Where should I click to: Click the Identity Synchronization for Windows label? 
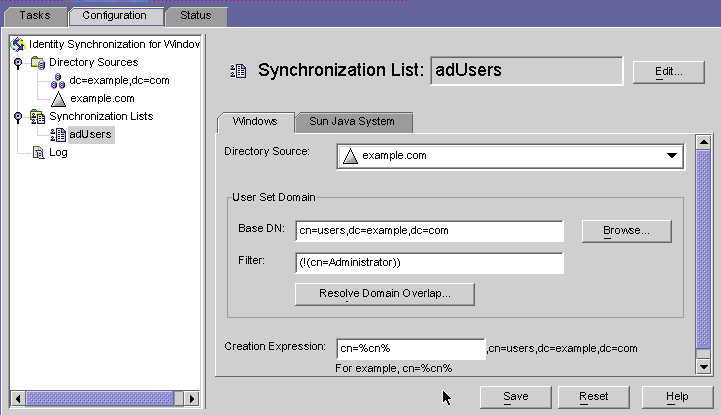(114, 45)
